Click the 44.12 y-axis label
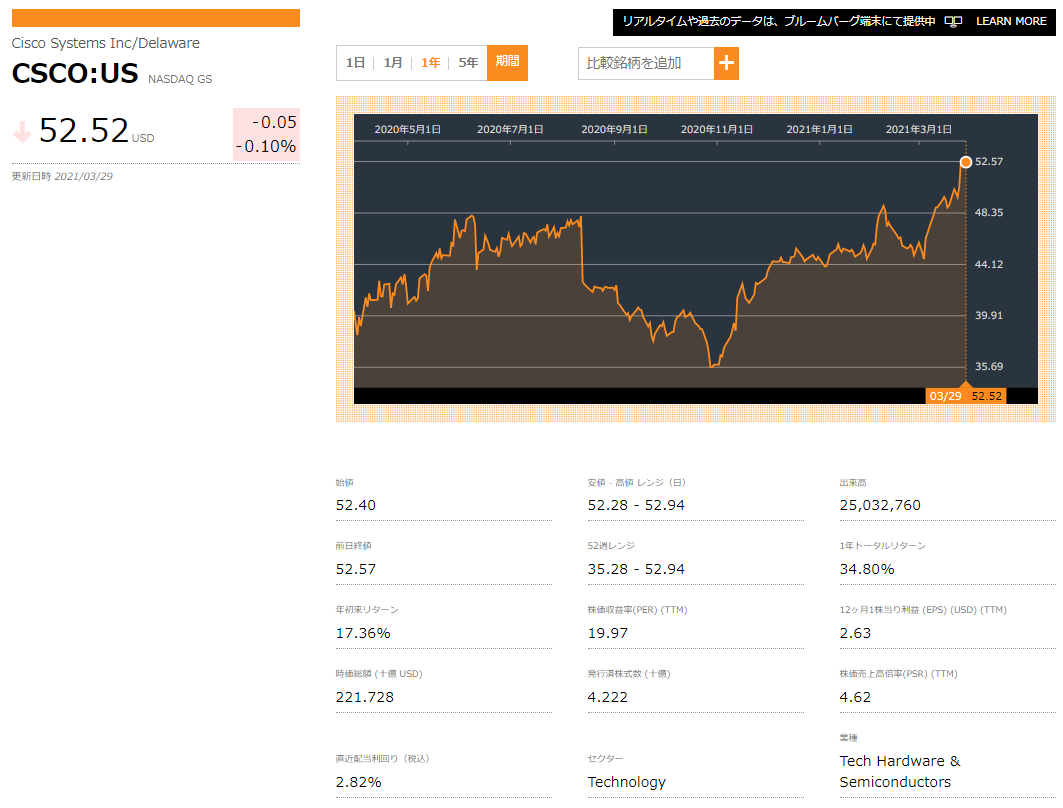The image size is (1063, 808). point(988,264)
